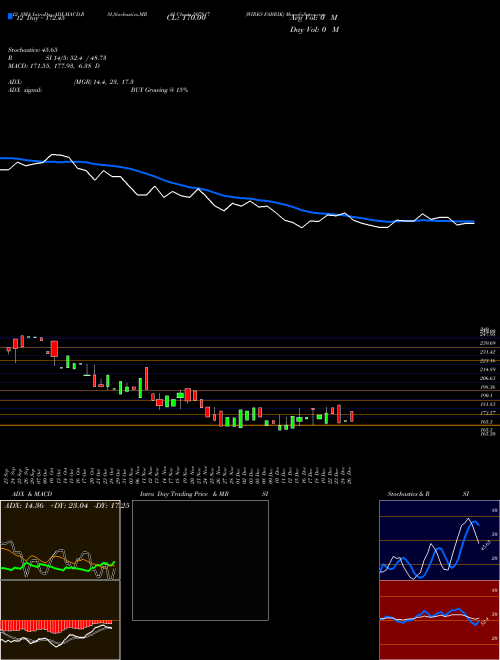Click the 206.63 price axis label
500x660 pixels.
click(x=488, y=378)
